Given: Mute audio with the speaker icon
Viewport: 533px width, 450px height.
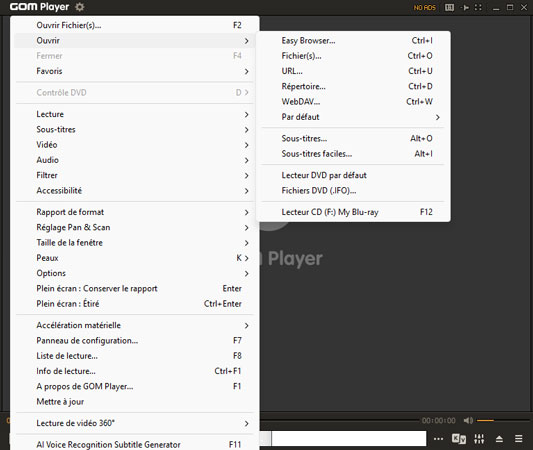Looking at the screenshot, I should pos(468,420).
